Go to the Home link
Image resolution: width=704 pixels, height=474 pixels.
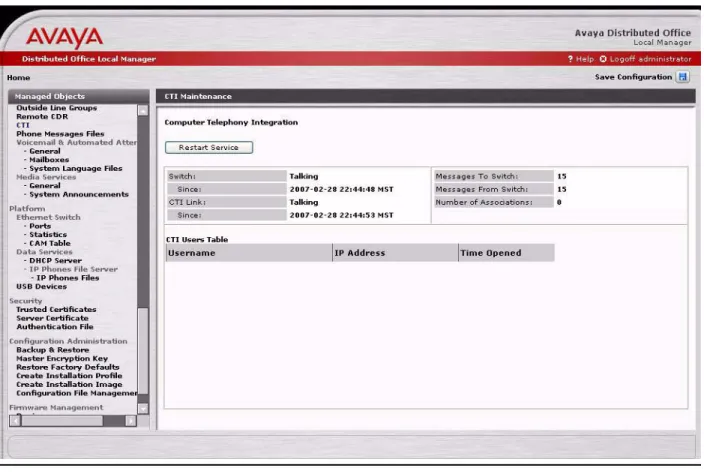coord(18,77)
